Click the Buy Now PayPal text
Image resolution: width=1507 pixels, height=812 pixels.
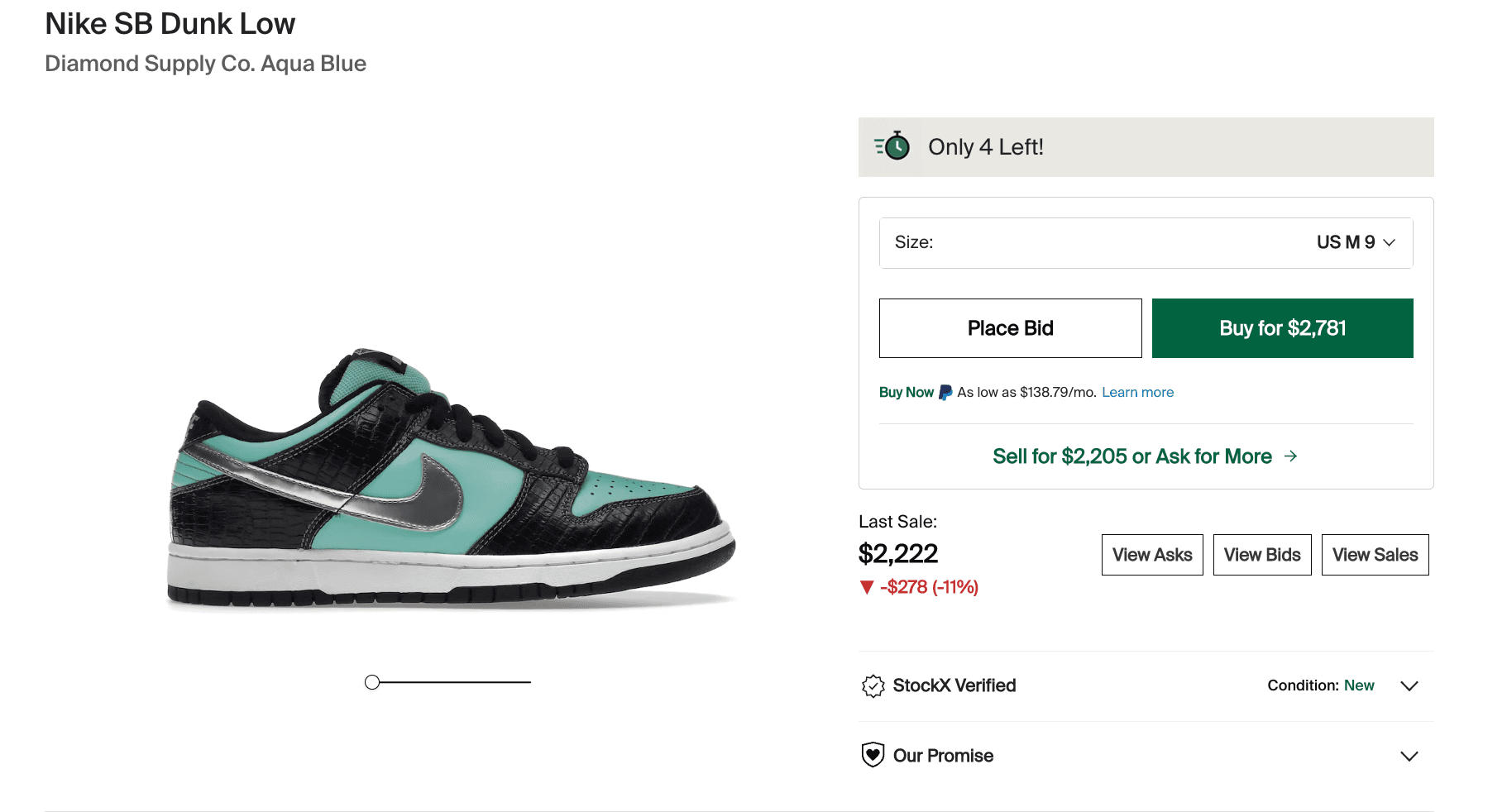click(x=906, y=393)
